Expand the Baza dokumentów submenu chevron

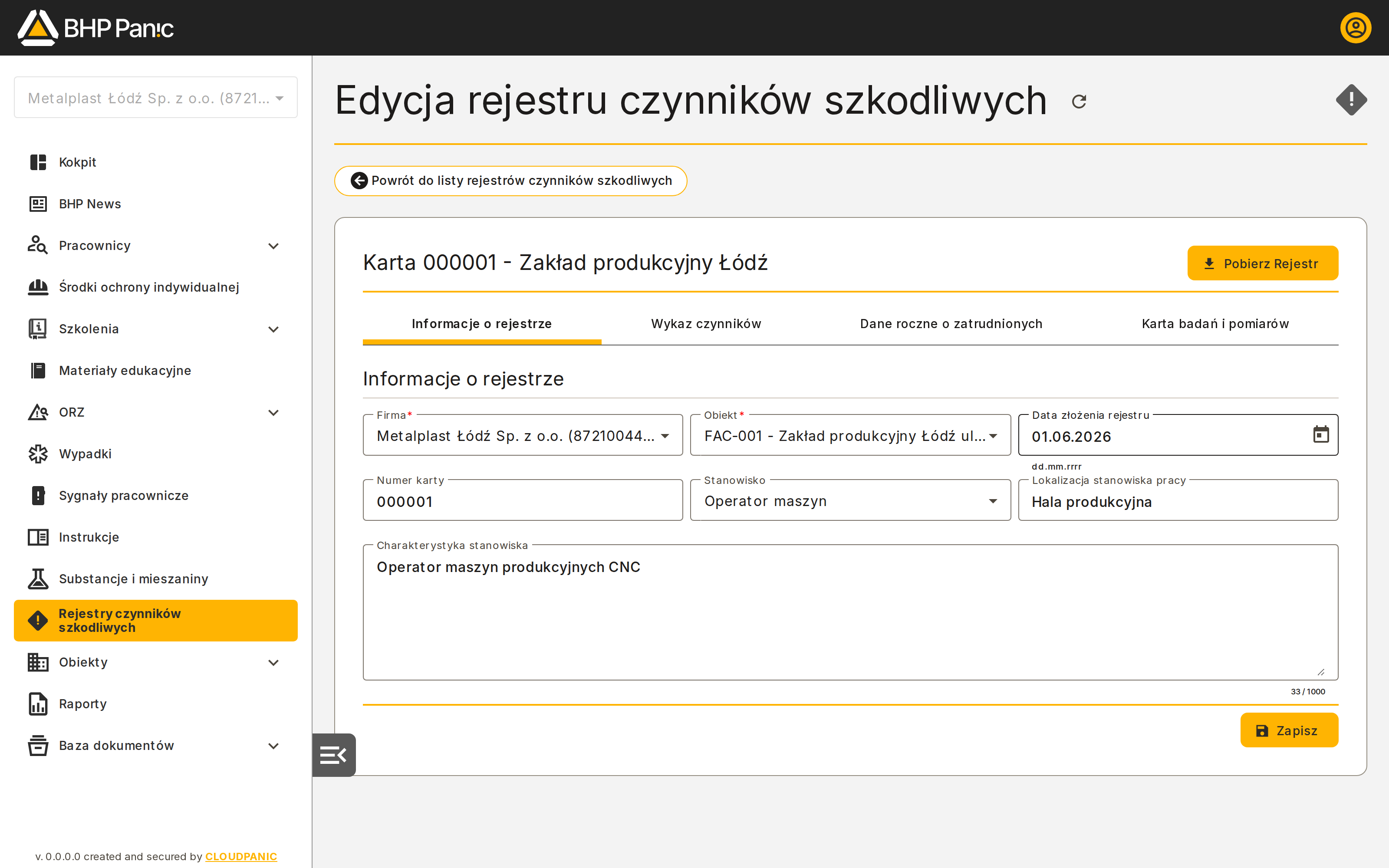(x=274, y=746)
